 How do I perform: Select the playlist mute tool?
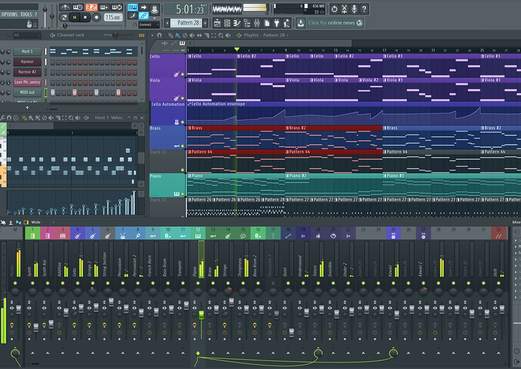[192, 35]
